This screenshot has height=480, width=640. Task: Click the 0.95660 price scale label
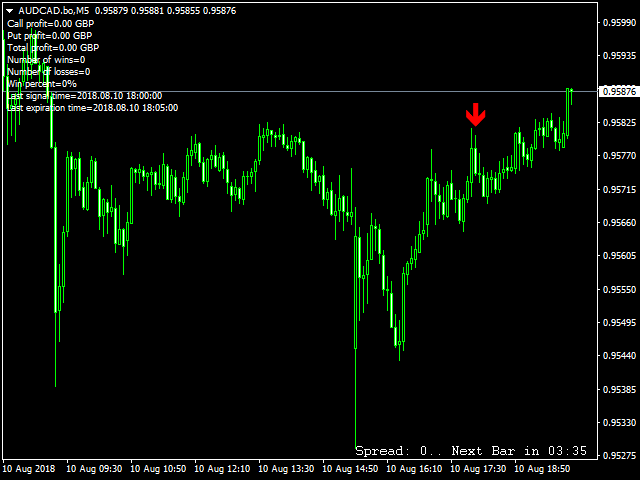[x=619, y=223]
